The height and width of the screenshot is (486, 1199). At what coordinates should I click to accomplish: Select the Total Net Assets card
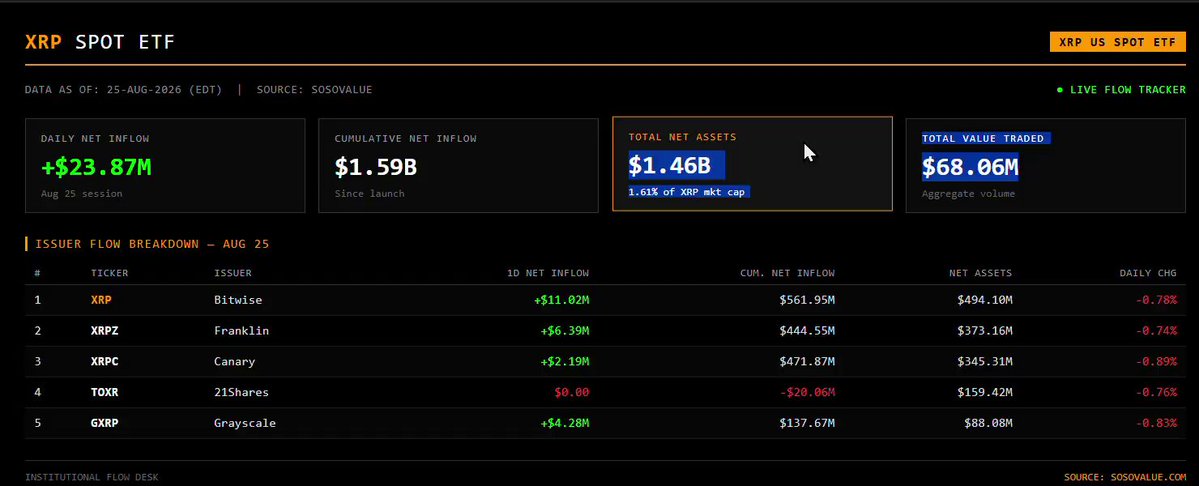coord(752,164)
